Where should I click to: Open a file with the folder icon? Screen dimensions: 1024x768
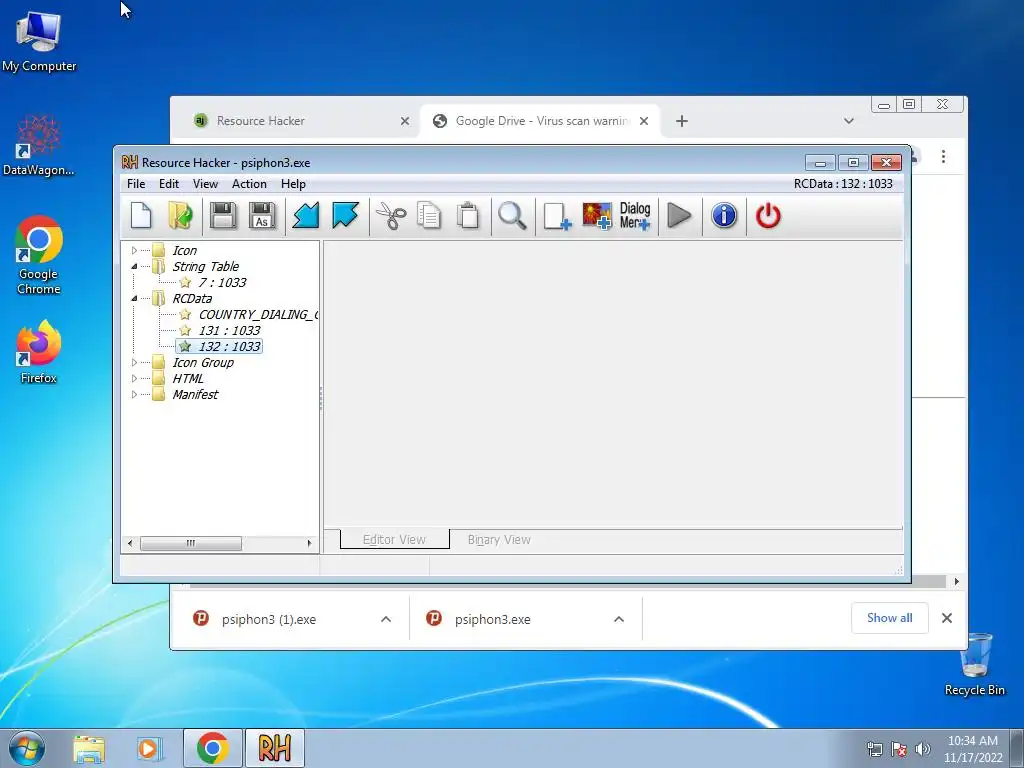[180, 216]
